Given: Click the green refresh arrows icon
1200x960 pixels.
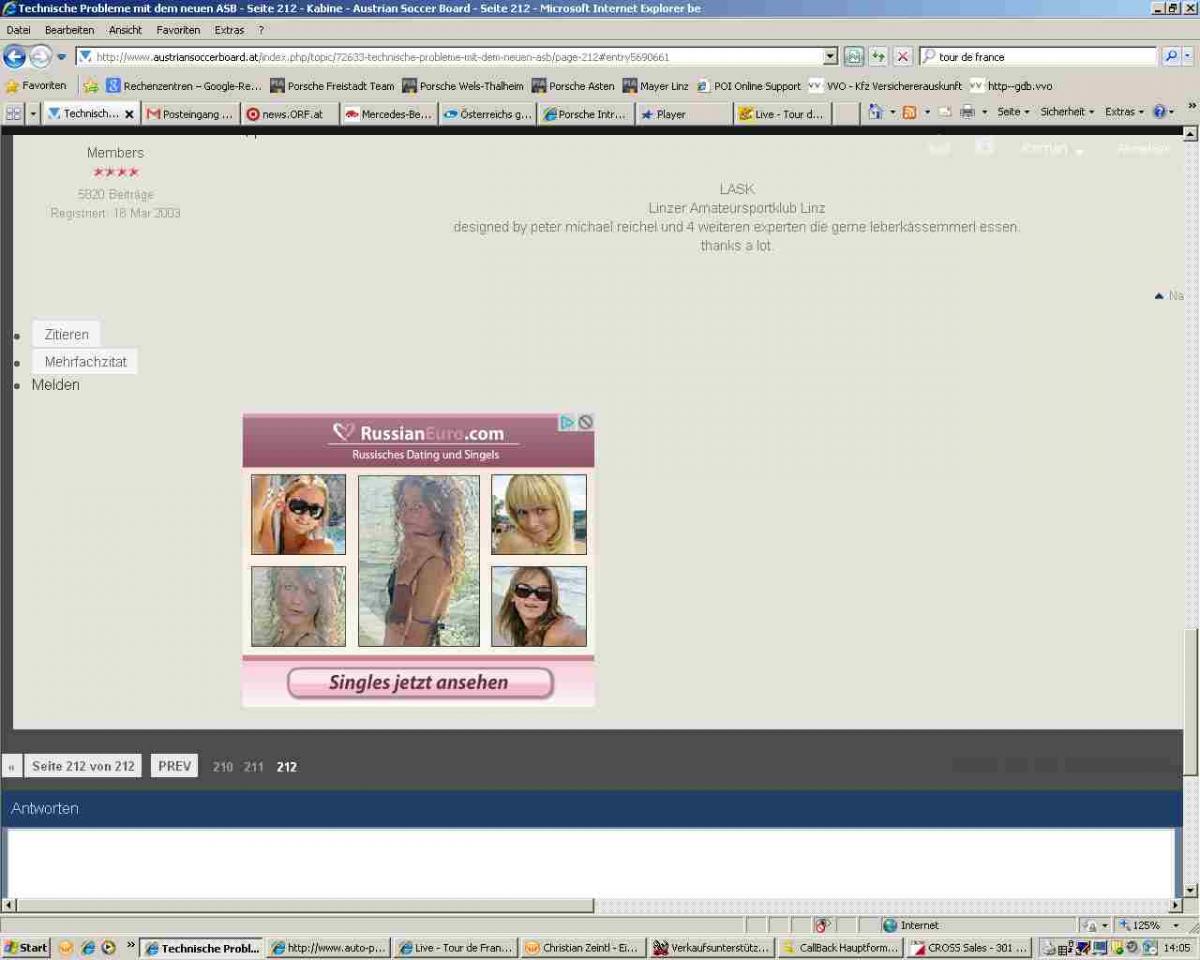Looking at the screenshot, I should (878, 57).
